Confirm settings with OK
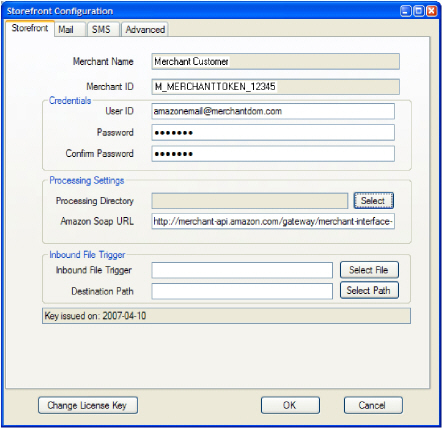The image size is (442, 428). (x=290, y=405)
